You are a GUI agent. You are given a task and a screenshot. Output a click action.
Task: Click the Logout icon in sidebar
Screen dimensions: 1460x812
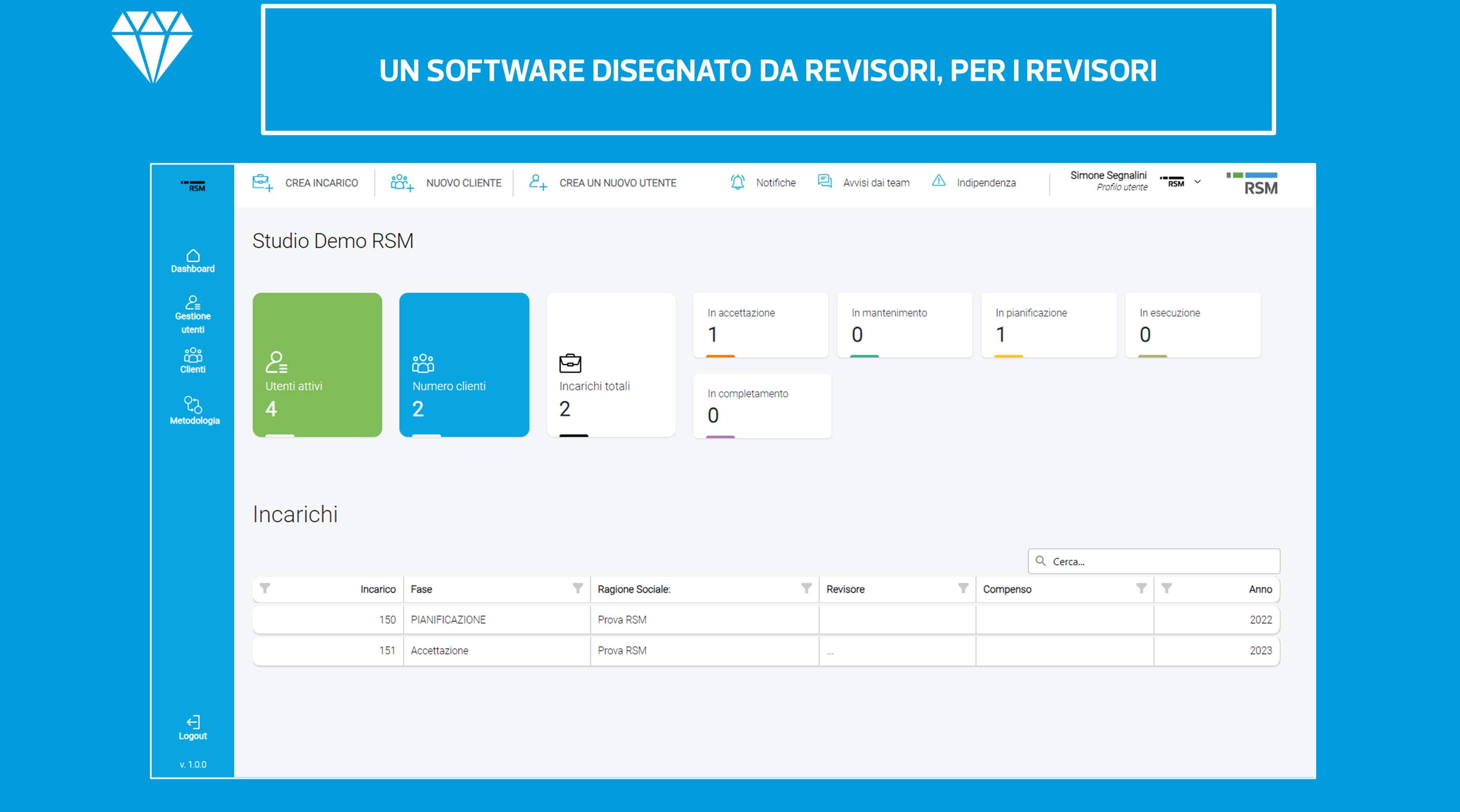[193, 722]
